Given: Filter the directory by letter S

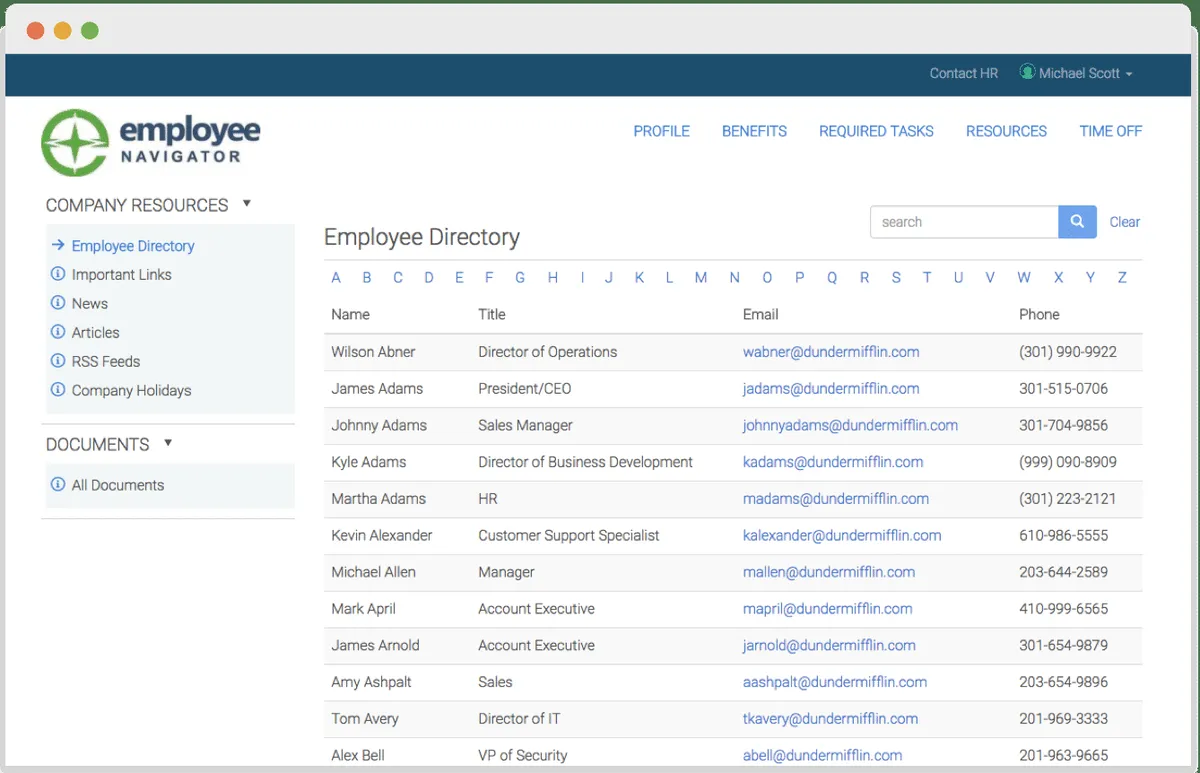Looking at the screenshot, I should click(896, 278).
